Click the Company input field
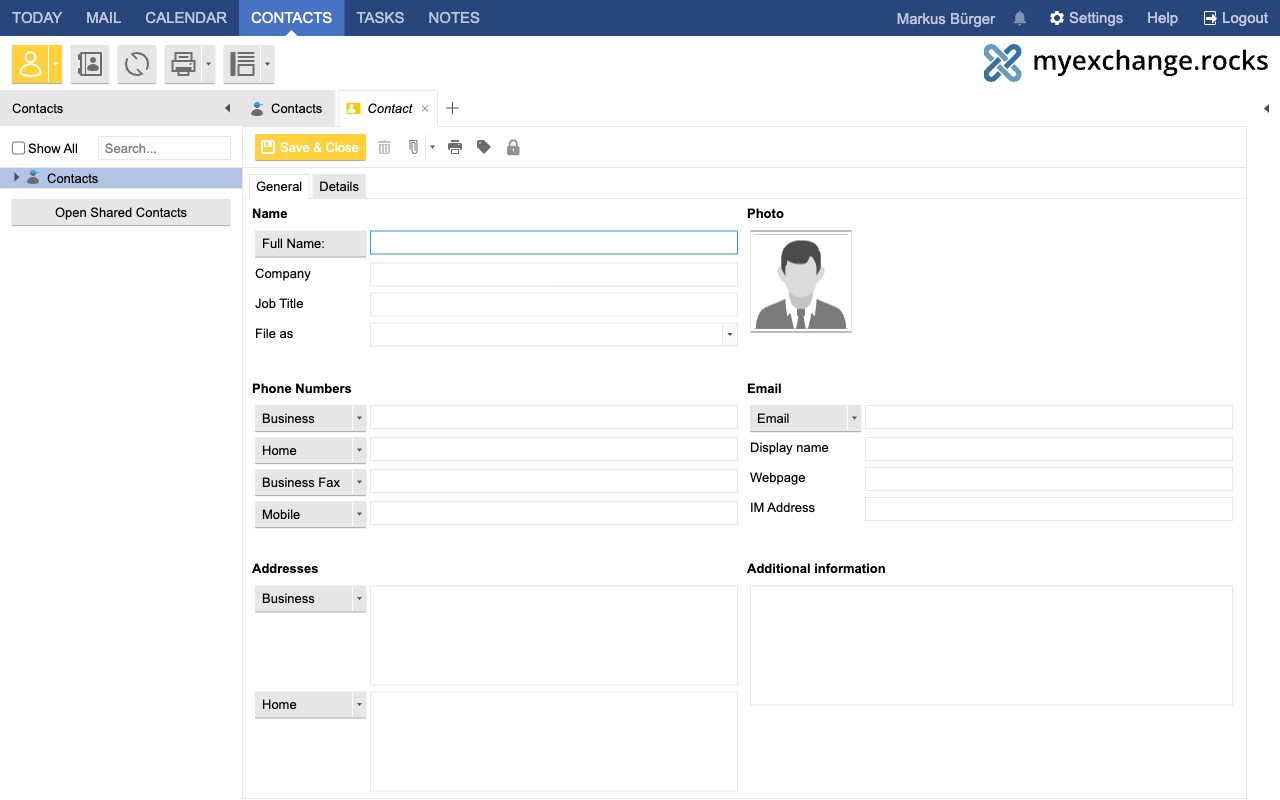Screen dimensions: 1280x800 click(x=554, y=274)
